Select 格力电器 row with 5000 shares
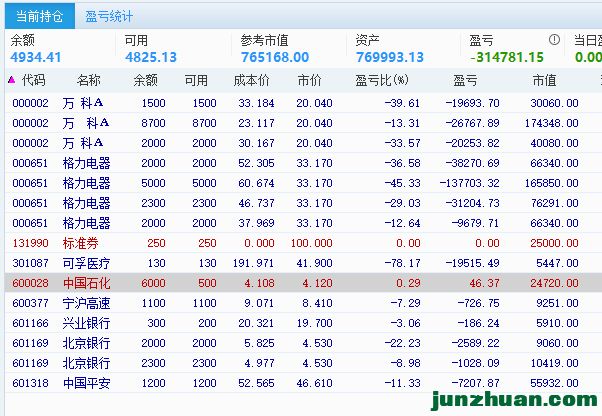 click(x=303, y=183)
